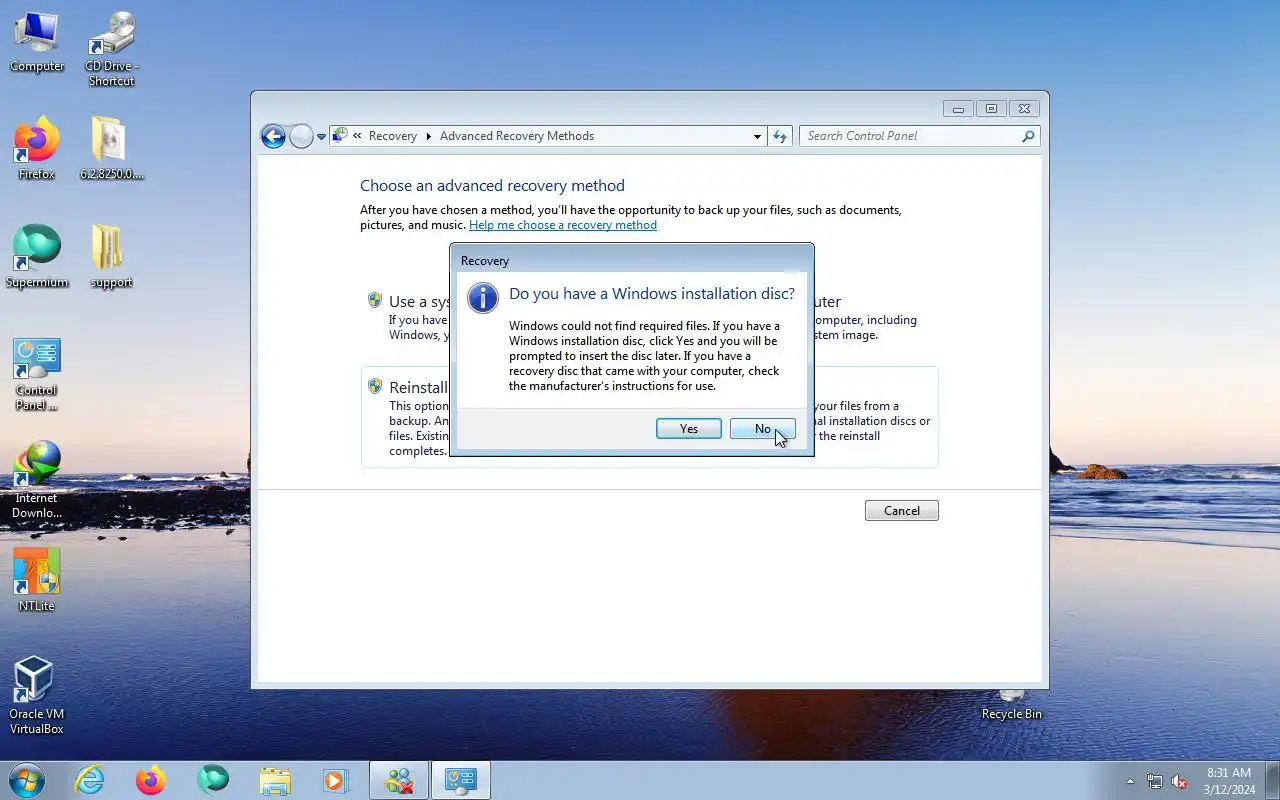1280x800 pixels.
Task: Open recent pages dropdown beside navigation arrows
Action: (x=321, y=137)
